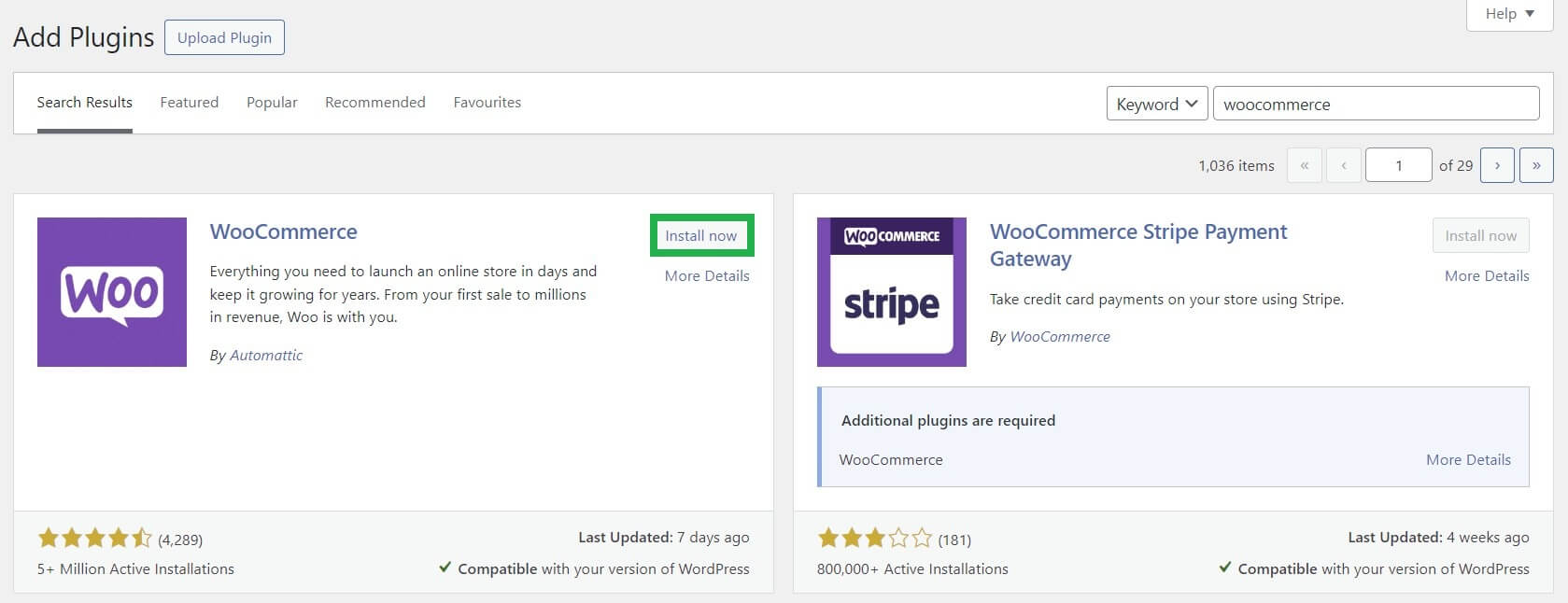Open More Details for required WooCommerce plugin
1568x603 pixels.
1468,459
